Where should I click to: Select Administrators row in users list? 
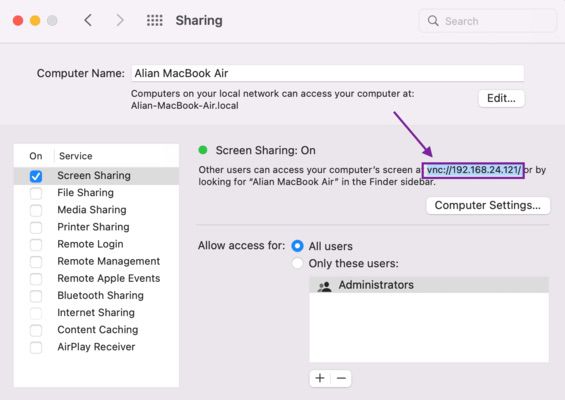[x=429, y=285]
